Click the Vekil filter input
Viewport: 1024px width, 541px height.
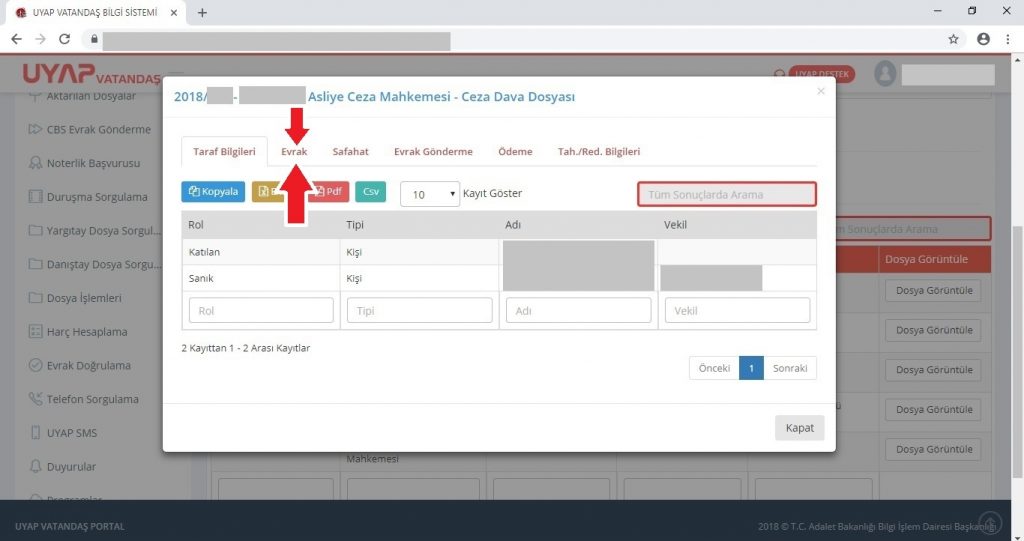tap(737, 311)
